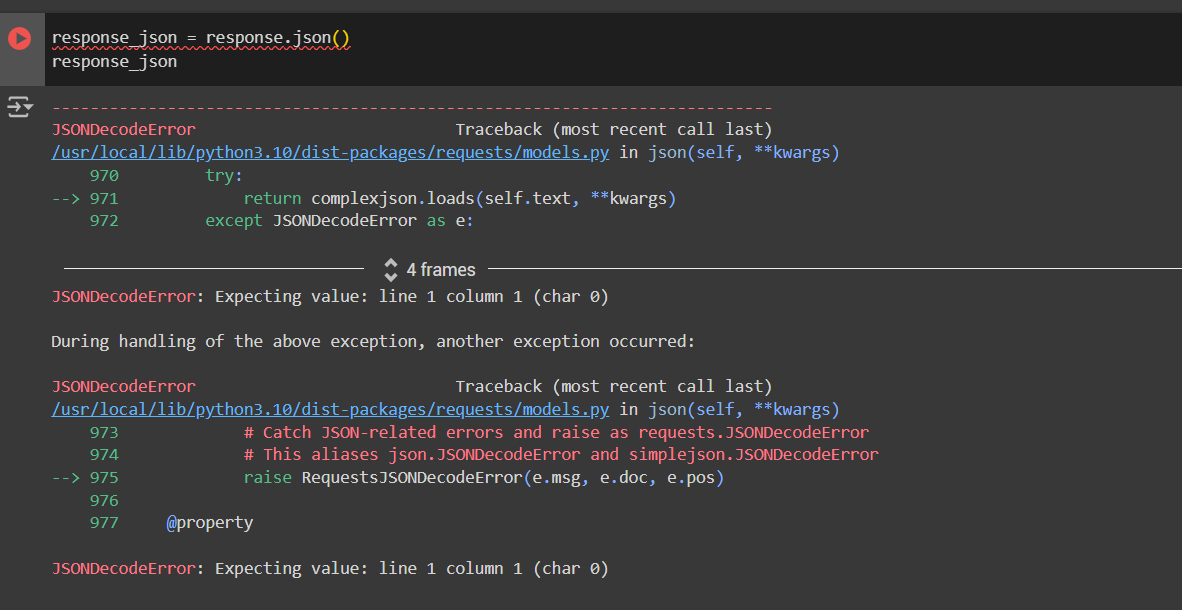Click the second red 'JSONDecodeError' traceback header
The height and width of the screenshot is (610, 1182).
click(x=124, y=387)
